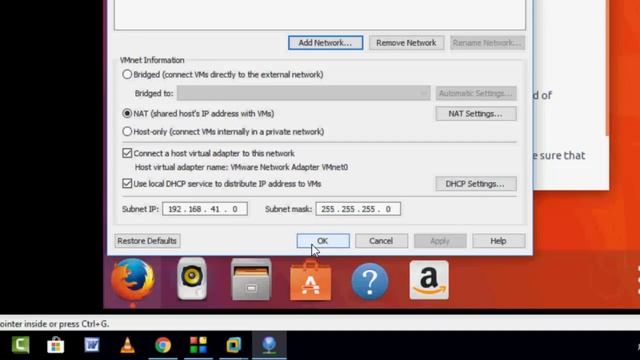640x360 pixels.
Task: Click Add Network button
Action: point(325,43)
